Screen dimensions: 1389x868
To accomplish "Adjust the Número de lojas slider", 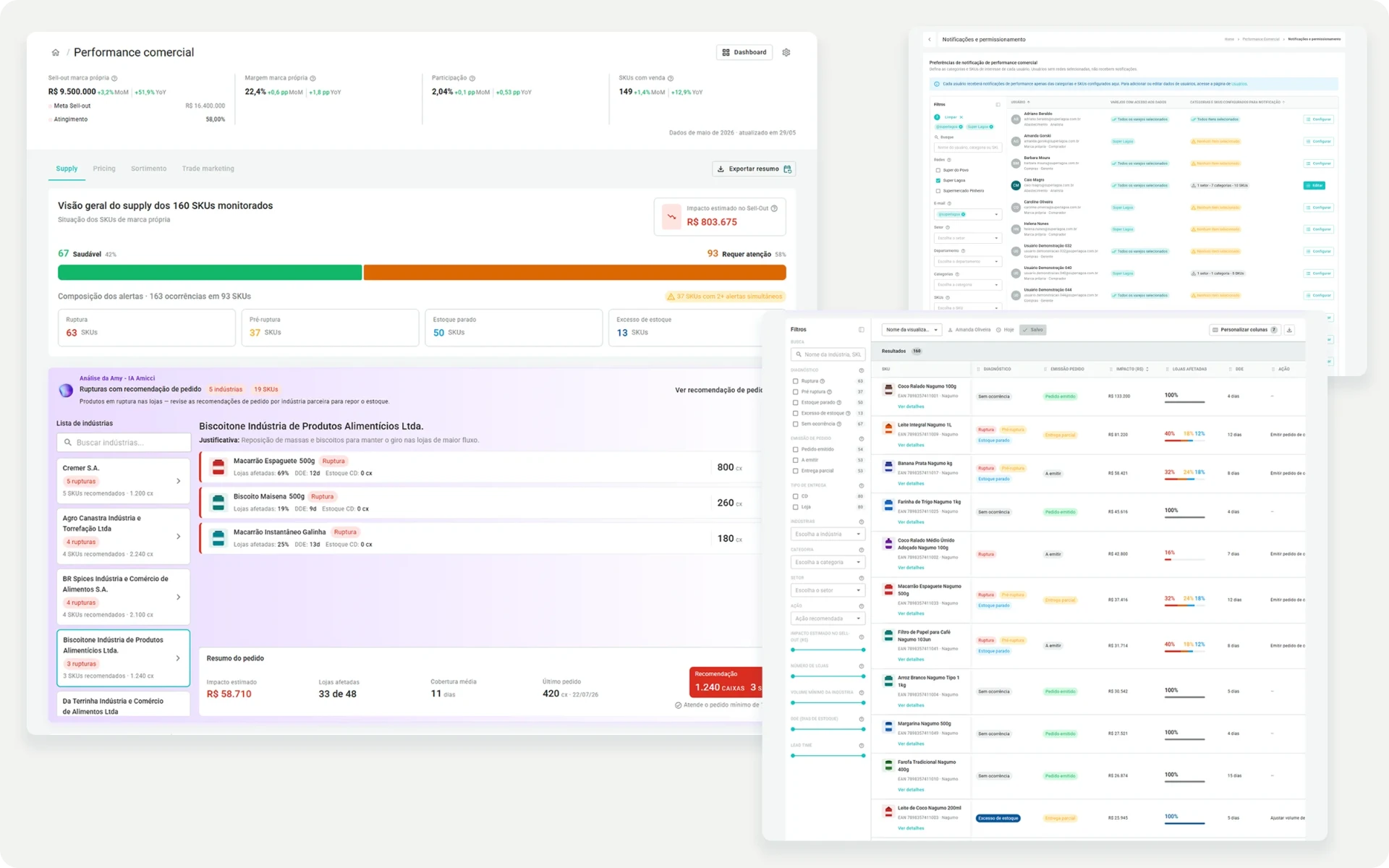I will 828,676.
